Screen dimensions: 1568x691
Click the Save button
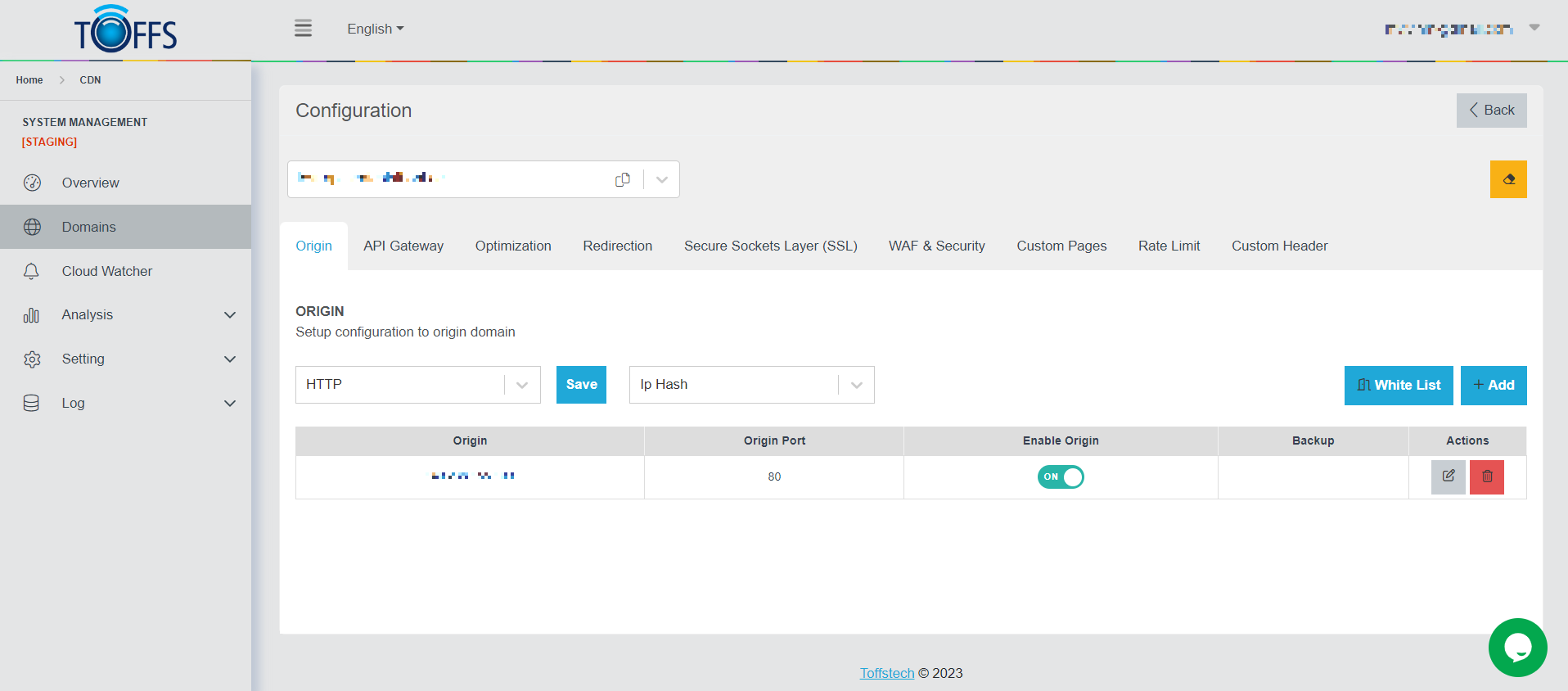coord(581,385)
